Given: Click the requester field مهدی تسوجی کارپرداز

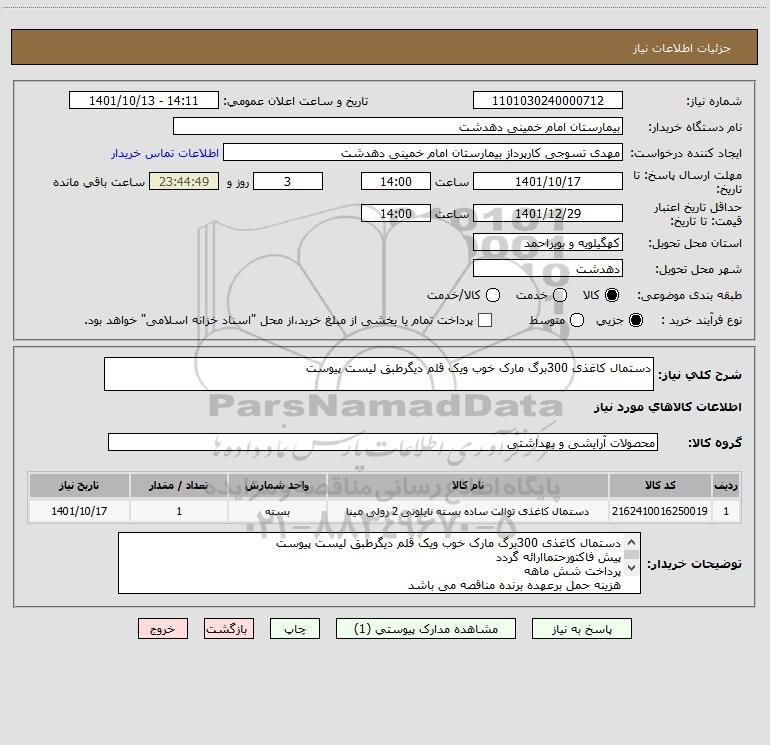Looking at the screenshot, I should click(x=423, y=152).
